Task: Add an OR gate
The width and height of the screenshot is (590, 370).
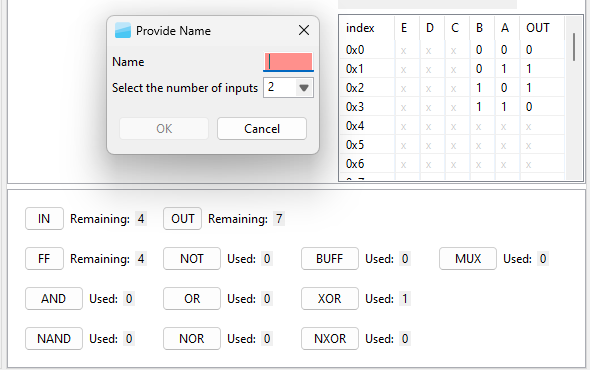Action: 192,298
